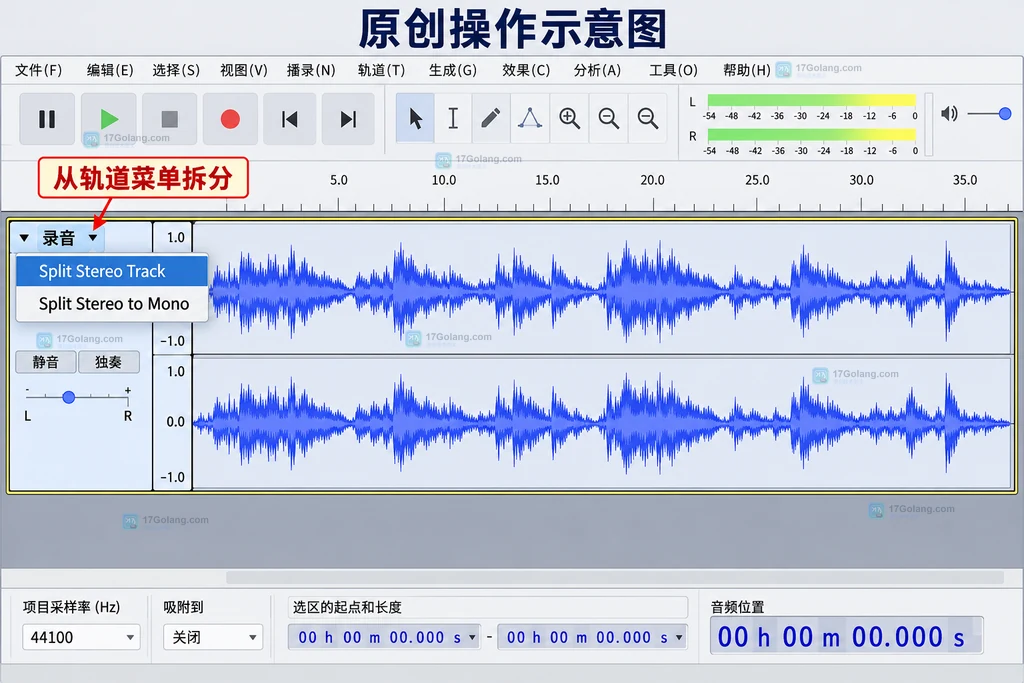
Task: Start recording with the red Record button
Action: click(x=230, y=119)
